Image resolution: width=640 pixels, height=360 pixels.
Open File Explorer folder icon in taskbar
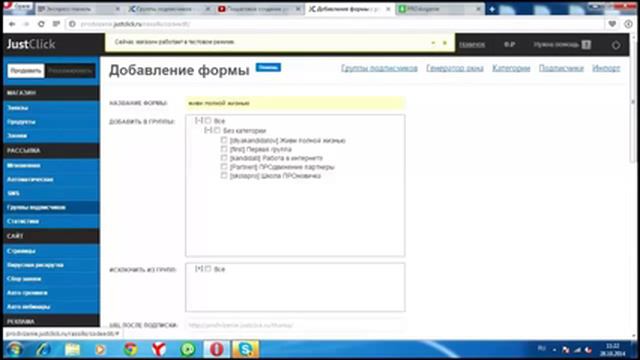(x=72, y=349)
